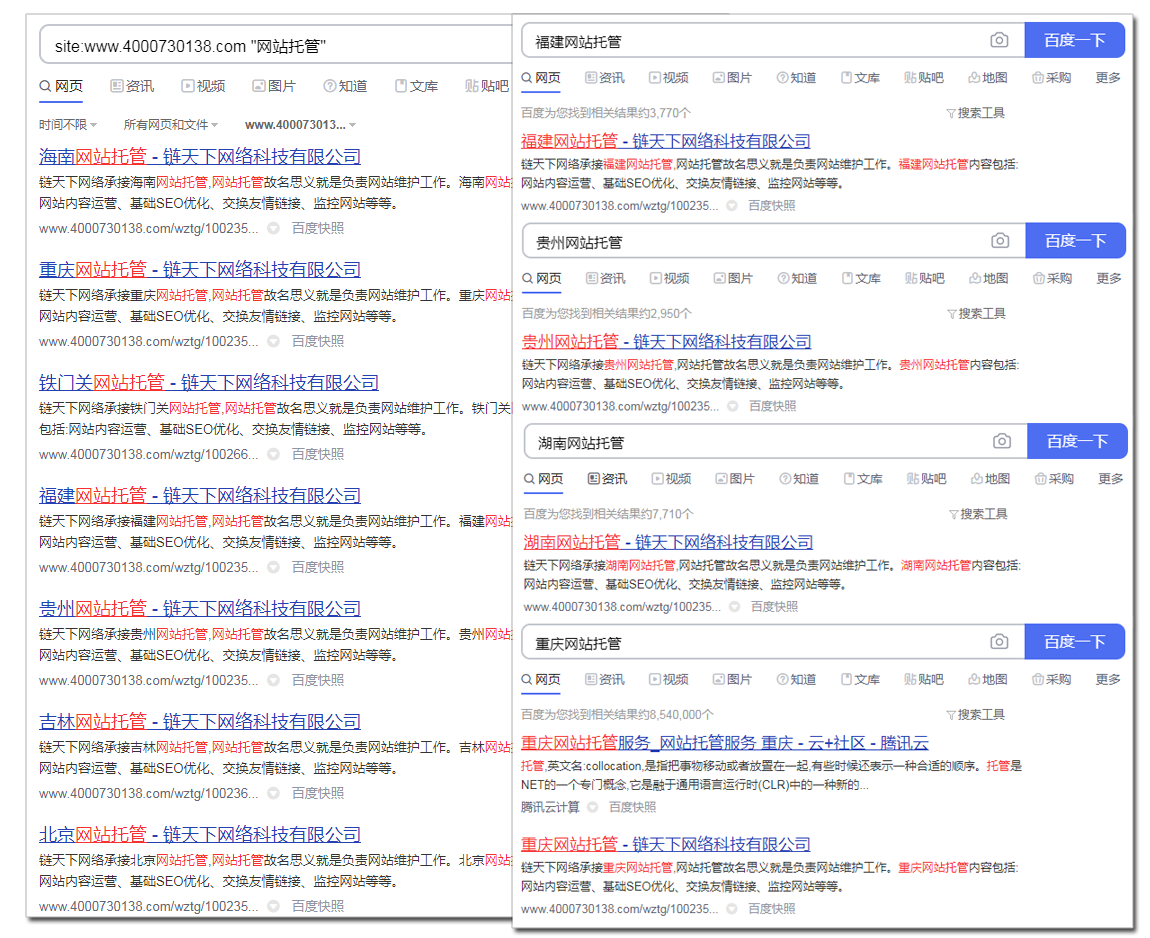Open 搜索工具 in the 湖南网站托管 search

click(978, 514)
